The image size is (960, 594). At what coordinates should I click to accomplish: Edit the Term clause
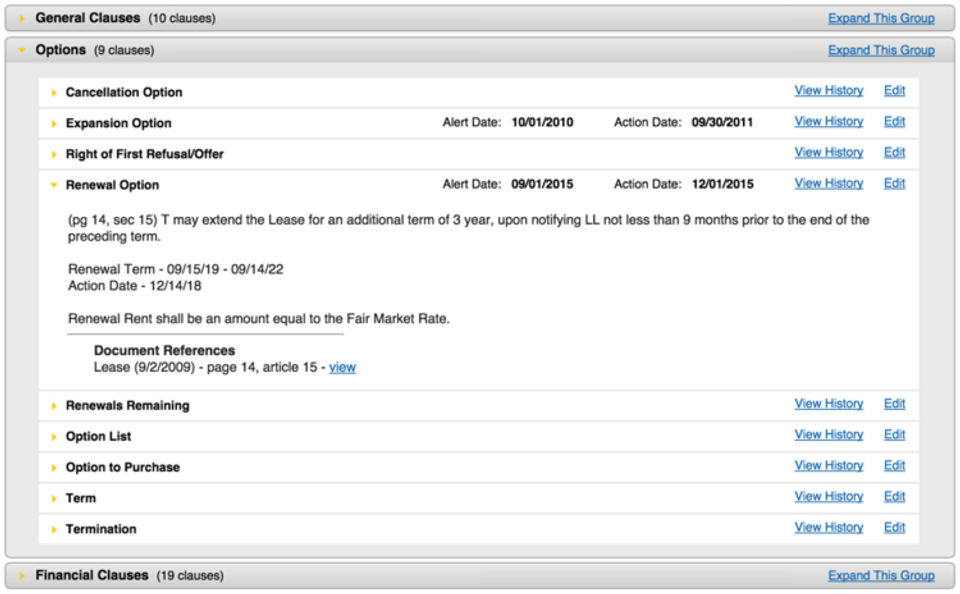(894, 497)
